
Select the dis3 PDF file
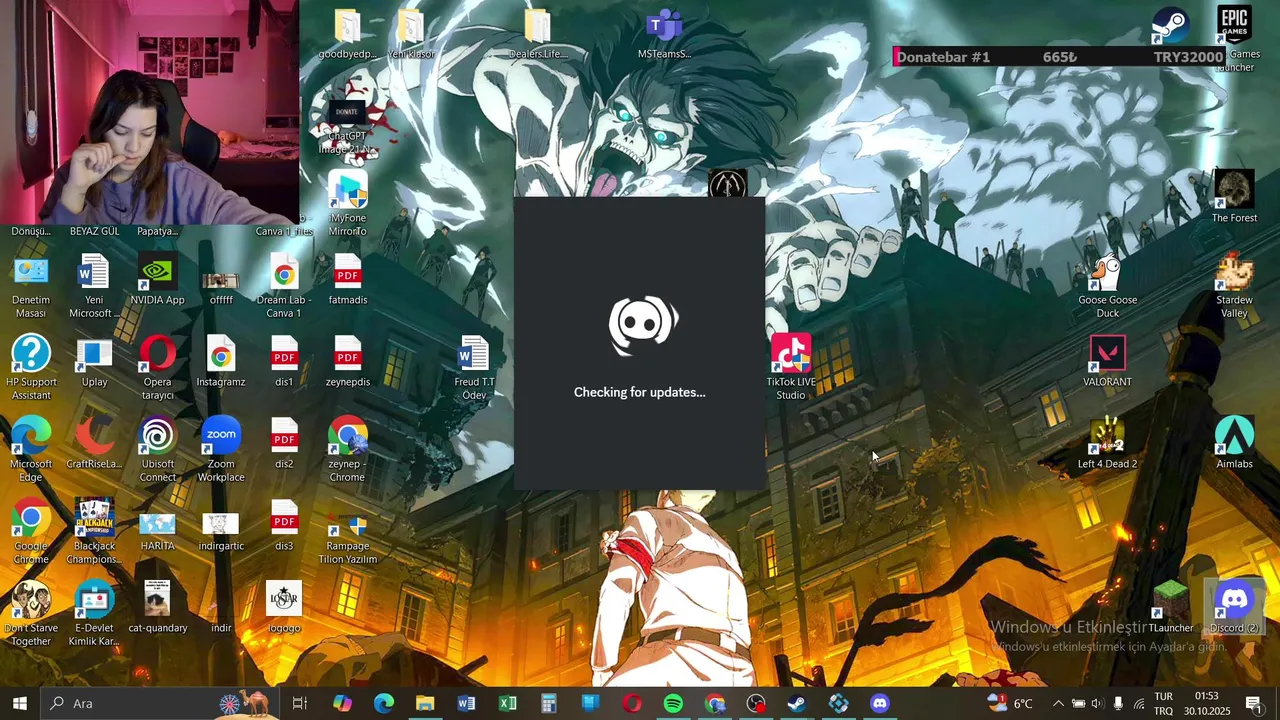(284, 525)
